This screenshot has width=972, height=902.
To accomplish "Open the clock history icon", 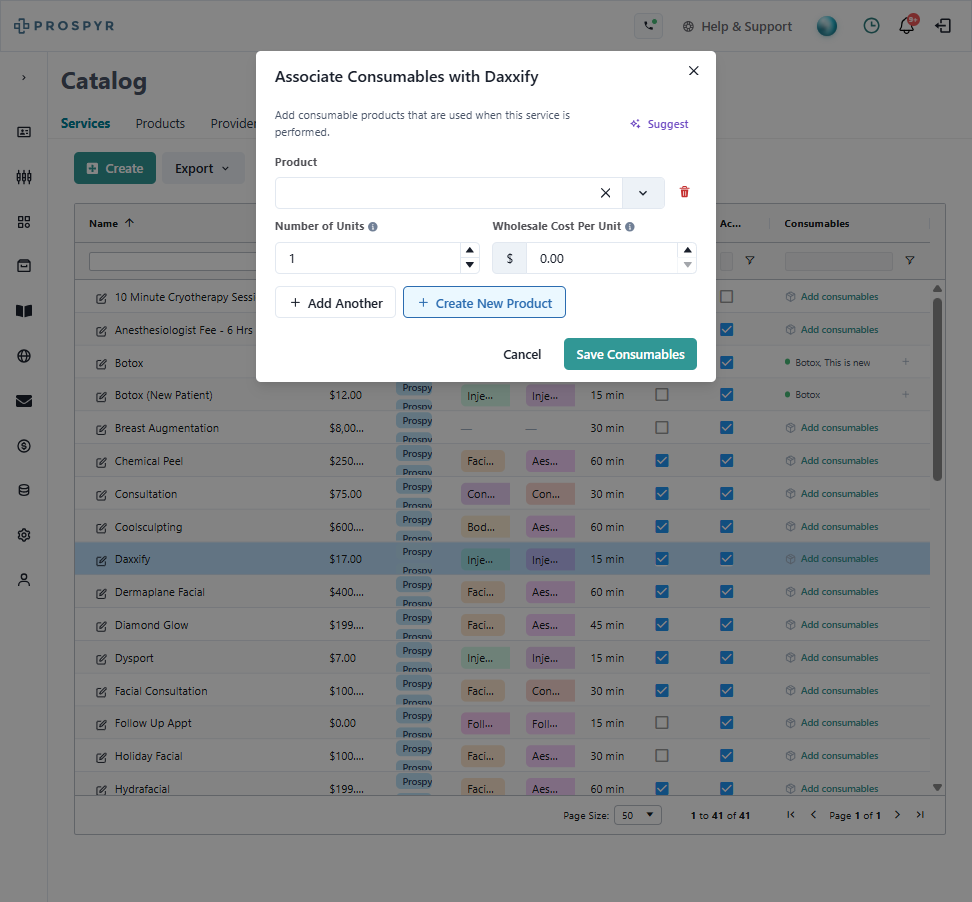I will (871, 25).
